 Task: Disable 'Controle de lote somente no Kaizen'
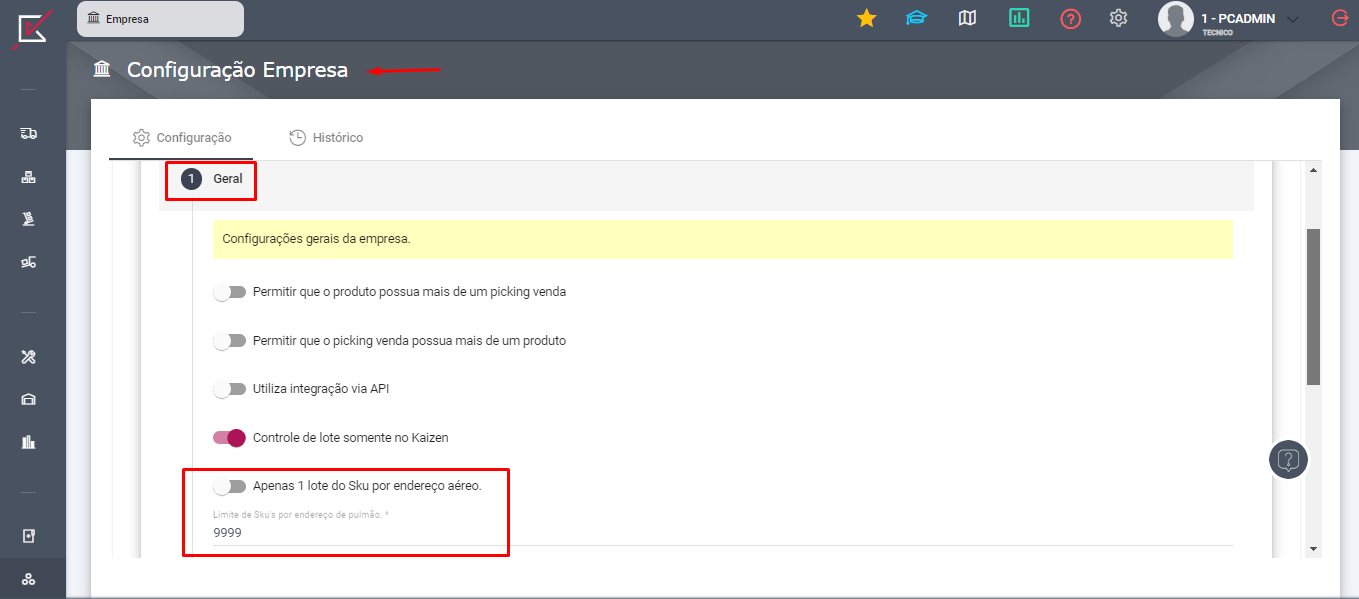point(230,438)
